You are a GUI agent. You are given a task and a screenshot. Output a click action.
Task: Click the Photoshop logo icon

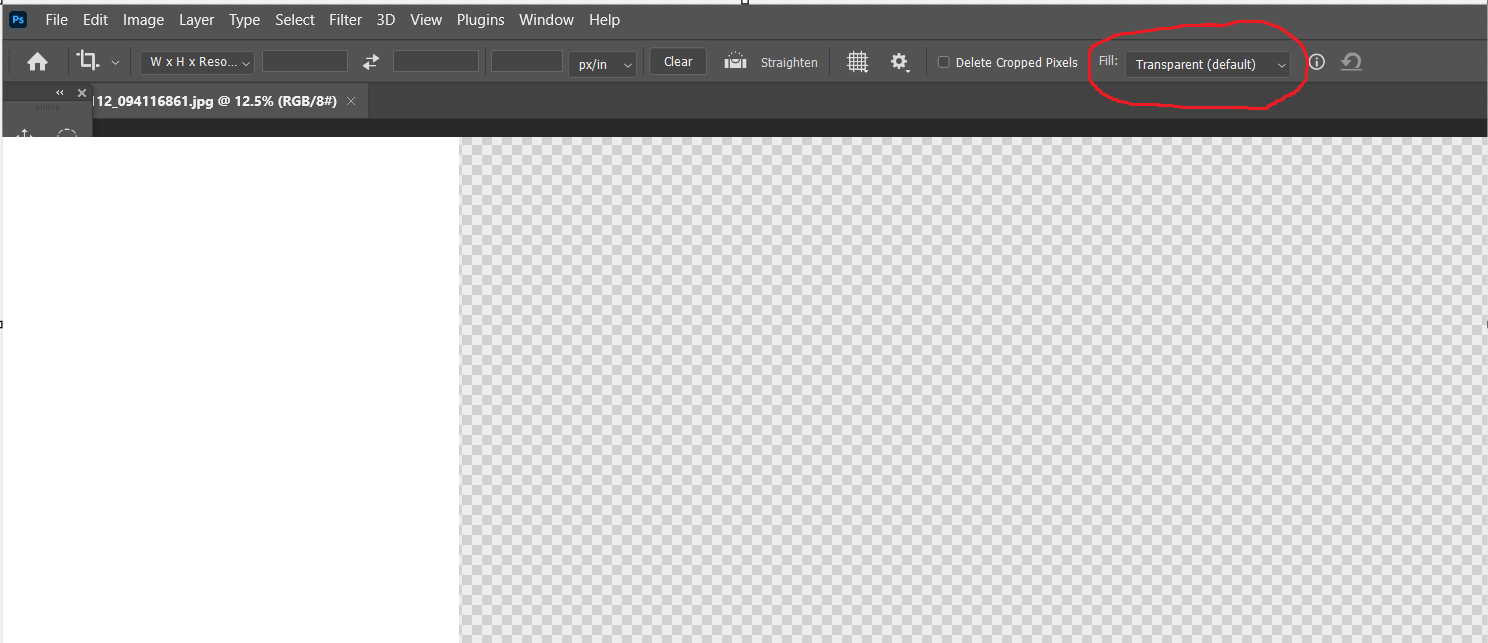click(x=18, y=19)
